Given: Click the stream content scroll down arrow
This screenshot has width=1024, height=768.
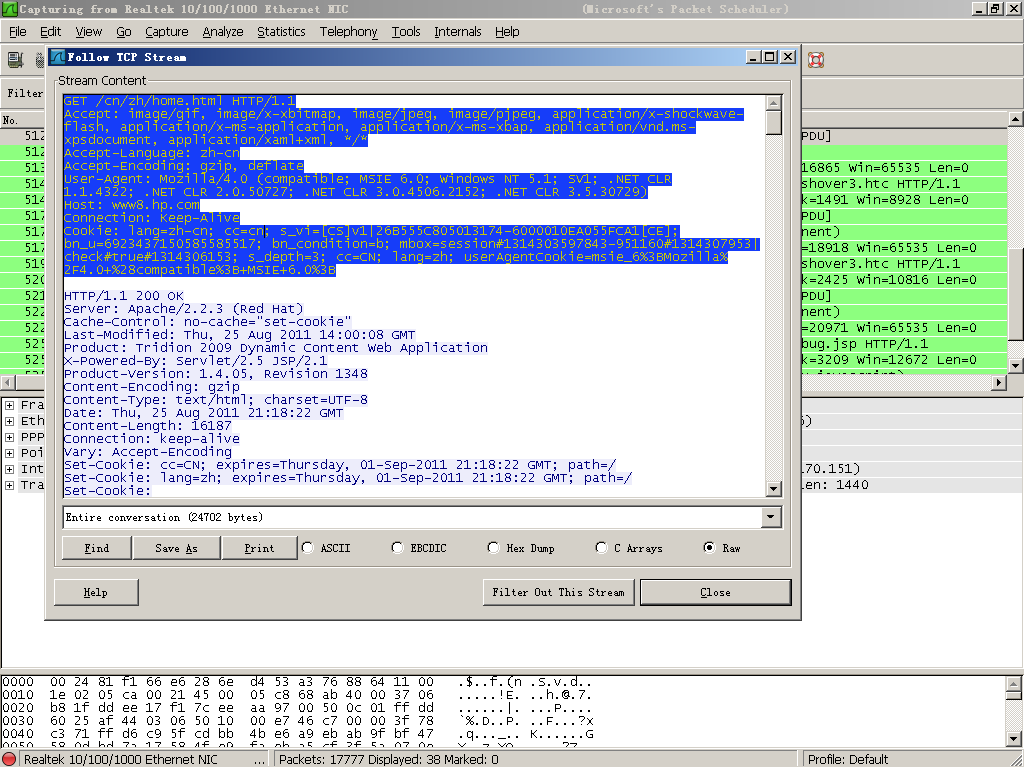Looking at the screenshot, I should [774, 488].
